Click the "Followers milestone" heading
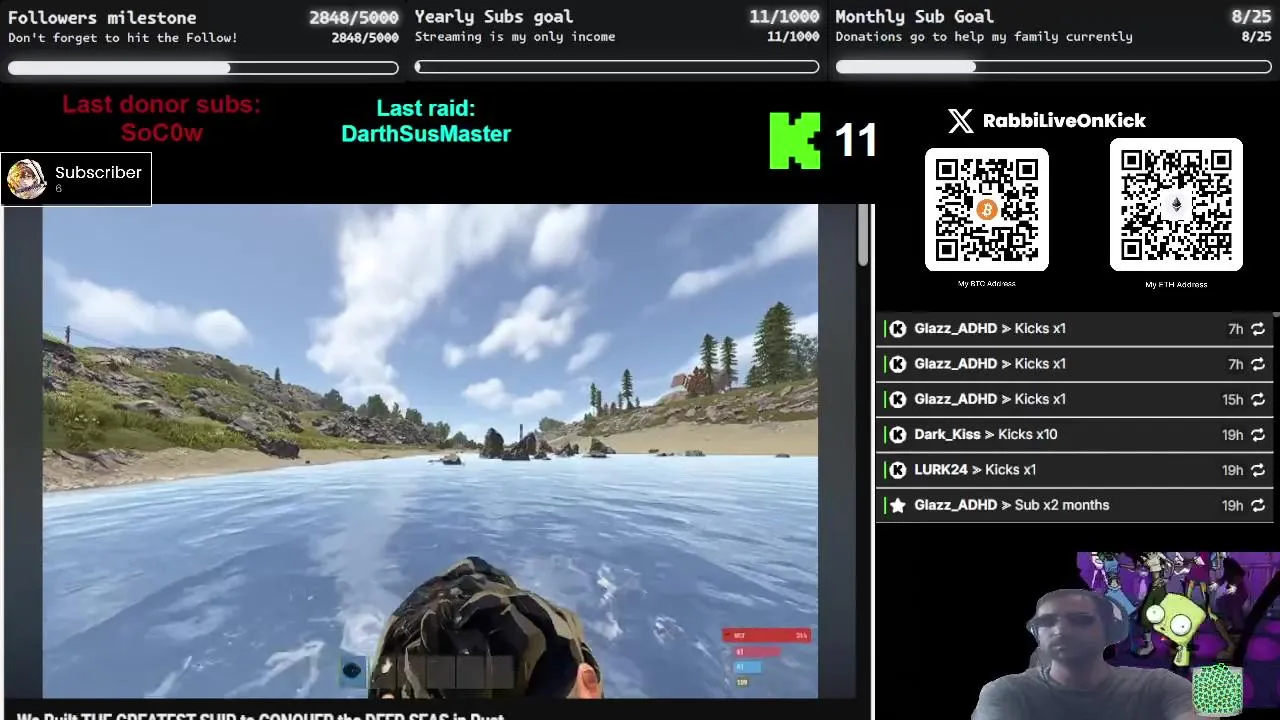 [x=102, y=18]
